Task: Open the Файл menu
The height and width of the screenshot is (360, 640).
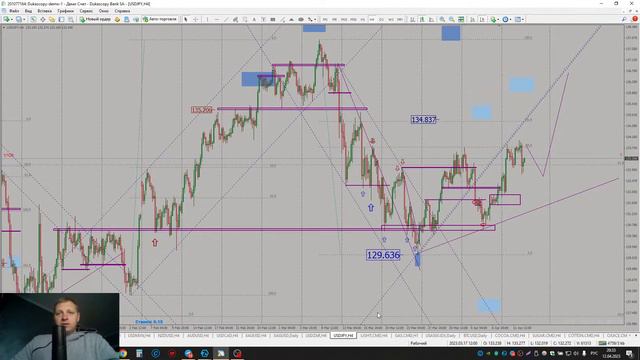Action: 14,11
